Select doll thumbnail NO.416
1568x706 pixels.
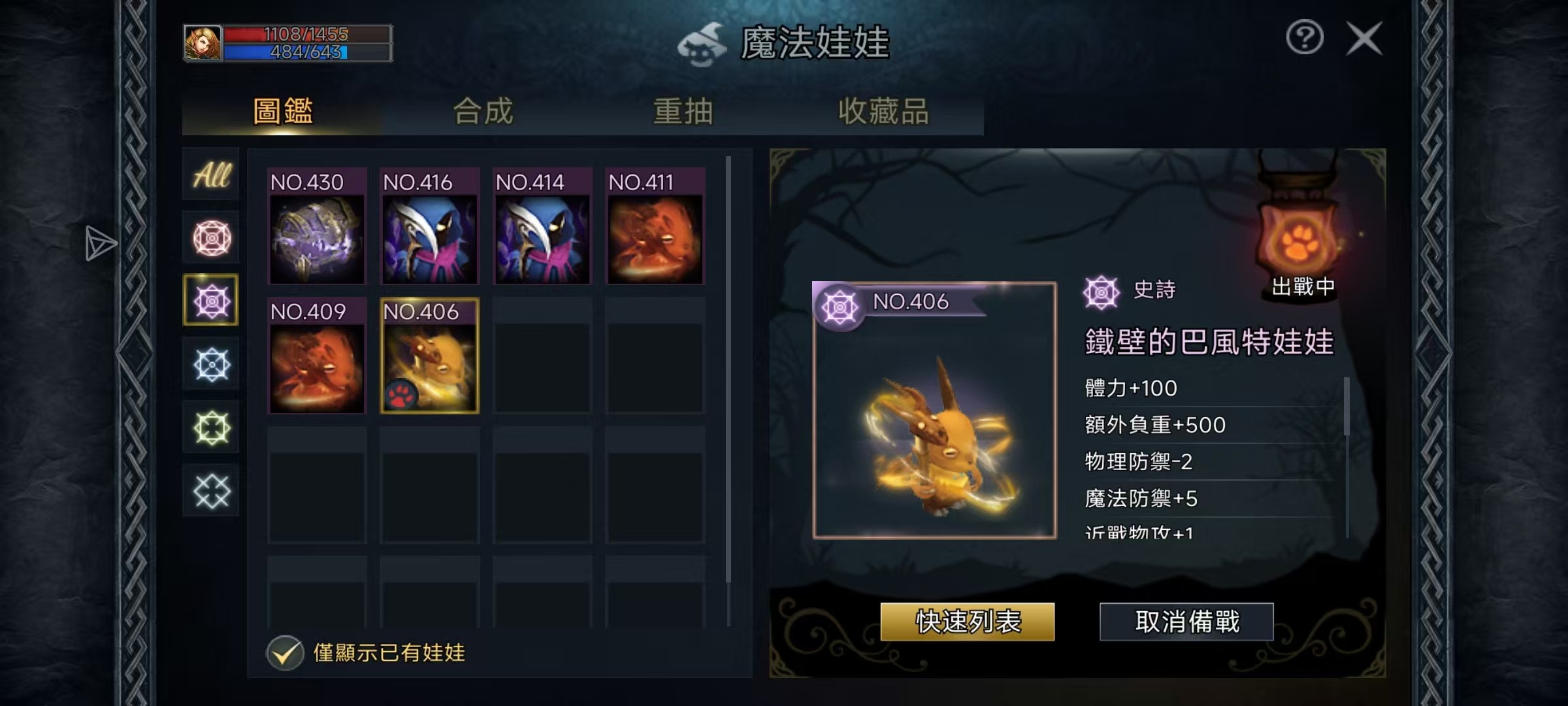pyautogui.click(x=429, y=226)
